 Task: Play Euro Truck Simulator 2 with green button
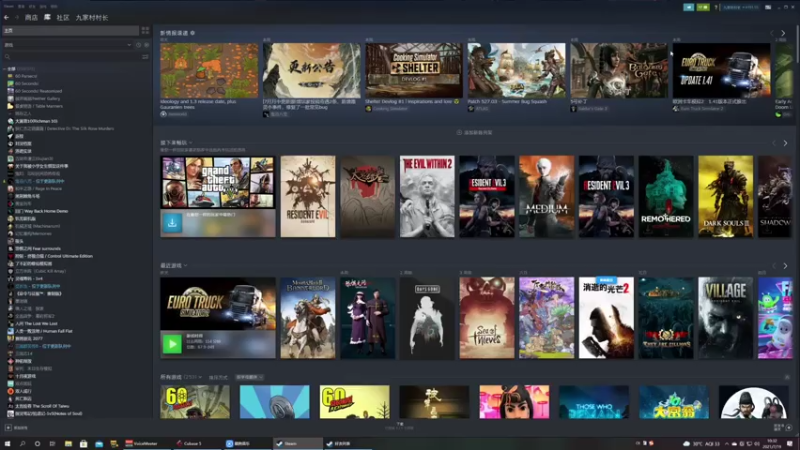point(172,344)
